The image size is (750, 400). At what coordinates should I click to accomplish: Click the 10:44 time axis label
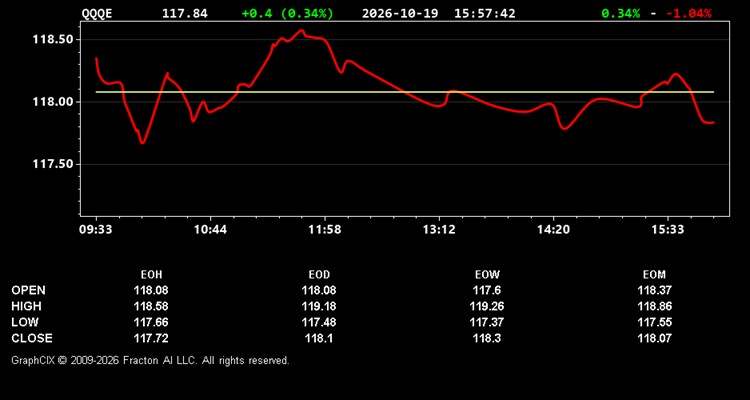click(210, 230)
